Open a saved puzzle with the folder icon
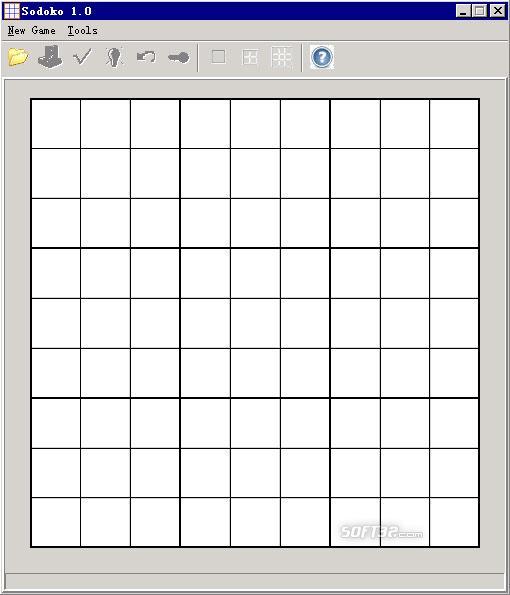510x595 pixels. [x=18, y=57]
